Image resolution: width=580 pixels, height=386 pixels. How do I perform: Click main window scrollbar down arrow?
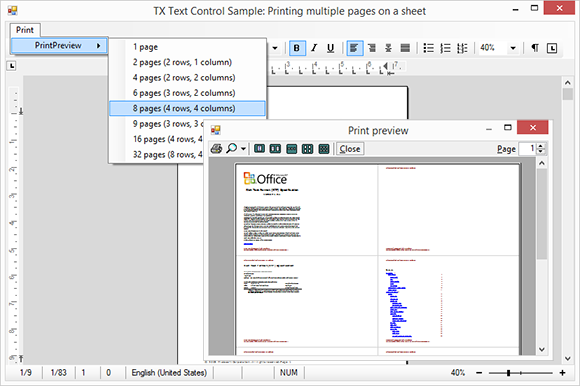[x=568, y=358]
